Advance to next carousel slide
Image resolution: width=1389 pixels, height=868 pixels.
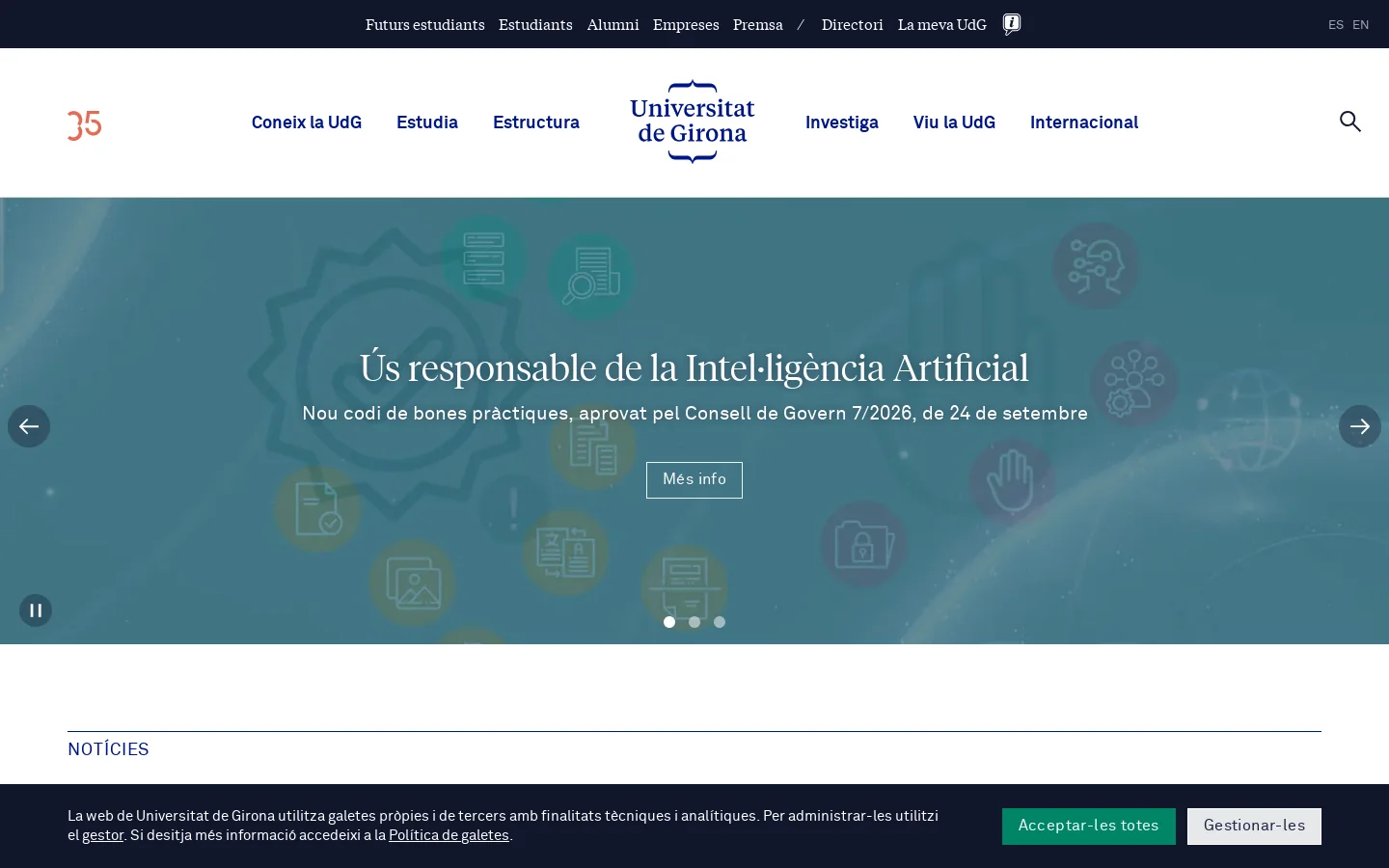coord(1360,426)
